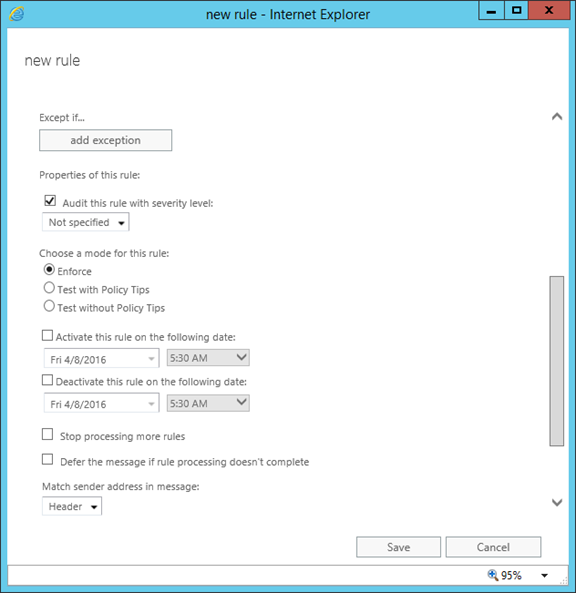The image size is (576, 593).
Task: Choose Test without Policy Tips mode
Action: [49, 306]
